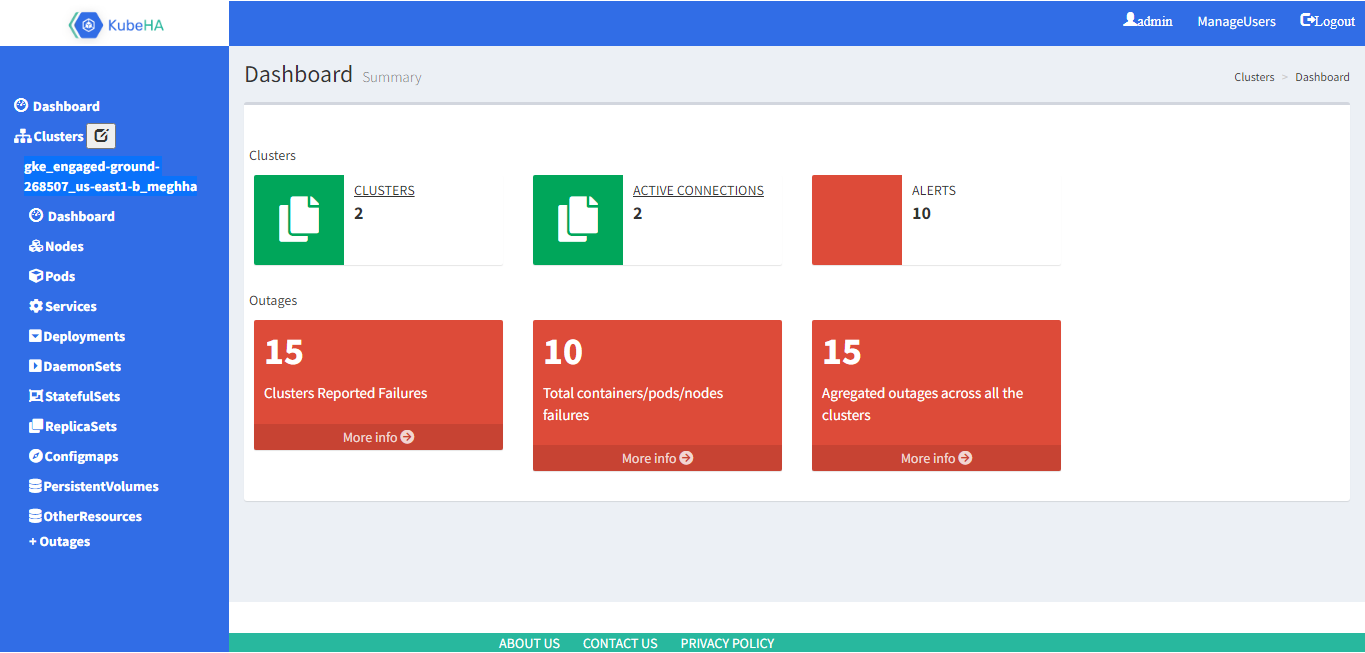The image size is (1365, 653).
Task: Click the Configmaps compass icon in sidebar
Action: 36,456
